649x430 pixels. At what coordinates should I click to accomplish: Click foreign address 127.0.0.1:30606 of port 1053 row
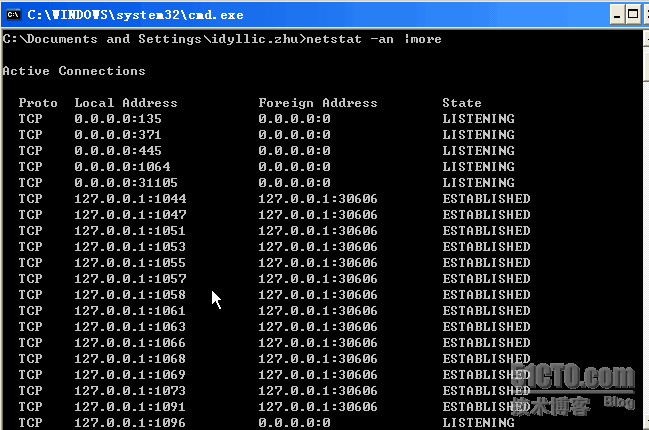[318, 247]
